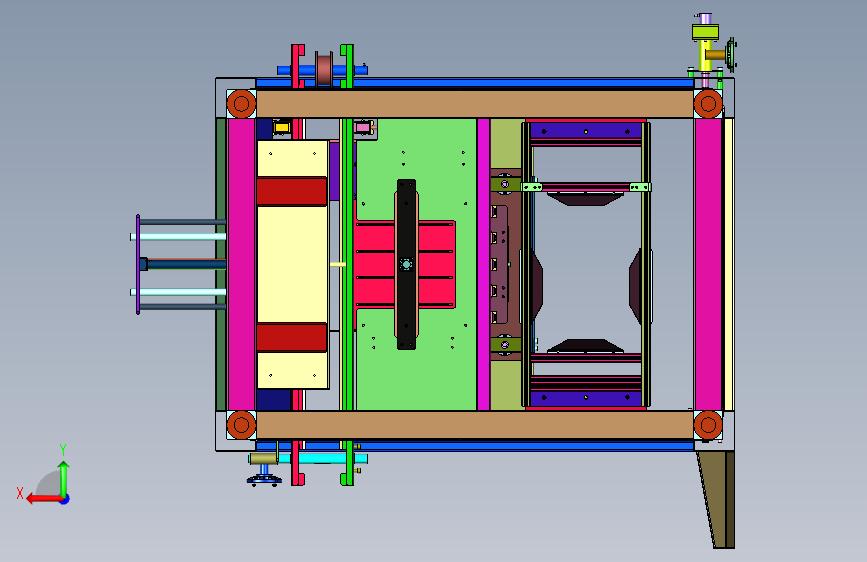
Task: Pick the cyan horizontal rod below frame
Action: pos(322,459)
